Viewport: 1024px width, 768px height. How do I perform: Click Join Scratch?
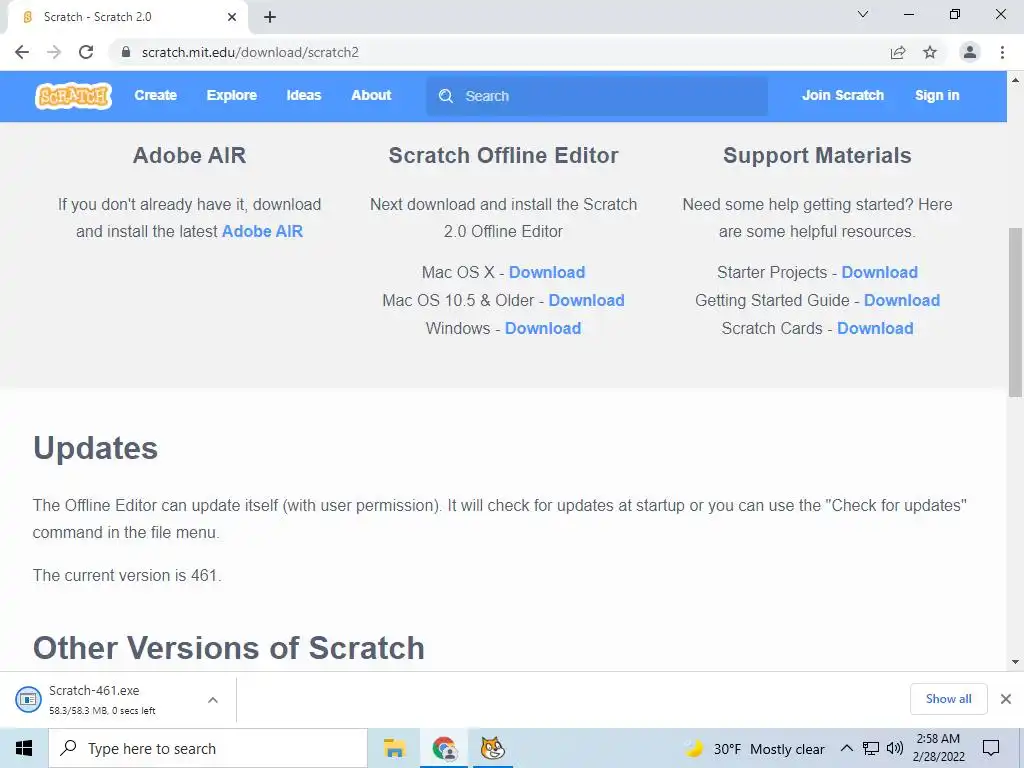842,95
